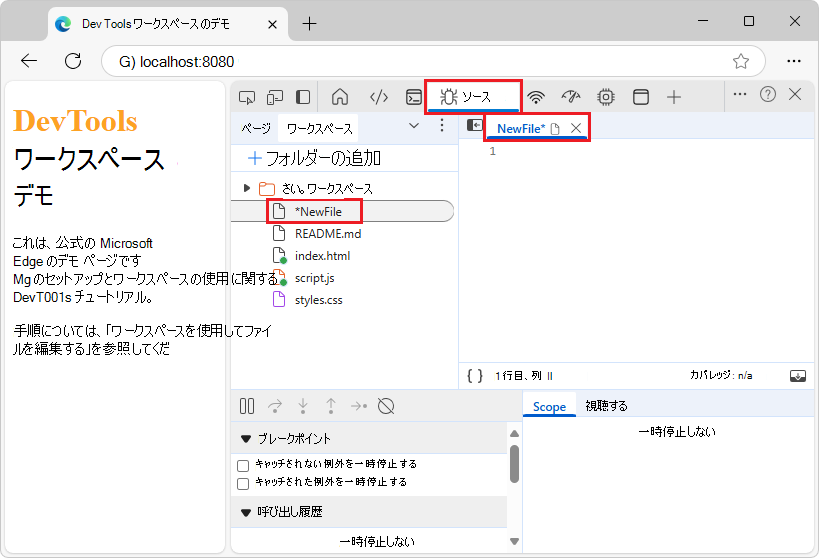Viewport: 819px width, 558px height.
Task: Click the Step debugger icon
Action: 359,406
